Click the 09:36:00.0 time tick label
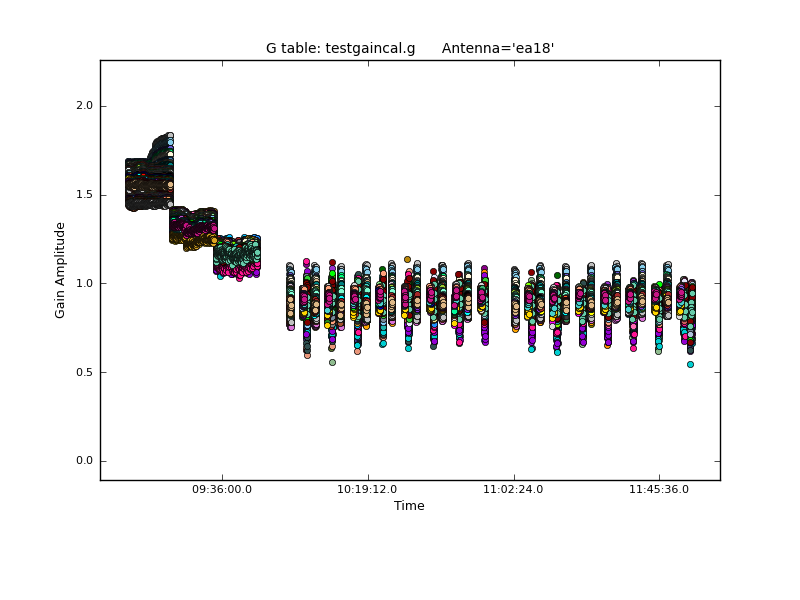Viewport: 800px width, 600px height. tap(222, 490)
